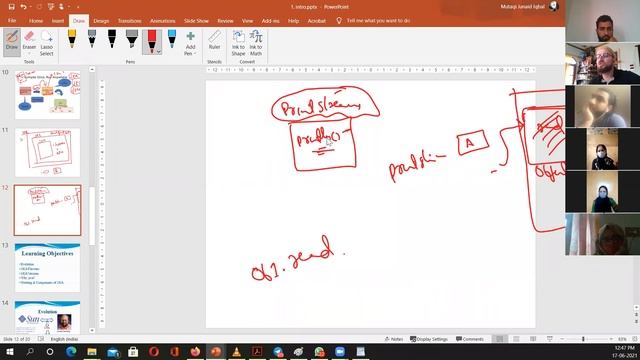Click the zoom slider handle
This screenshot has height=360, width=640.
pos(583,339)
